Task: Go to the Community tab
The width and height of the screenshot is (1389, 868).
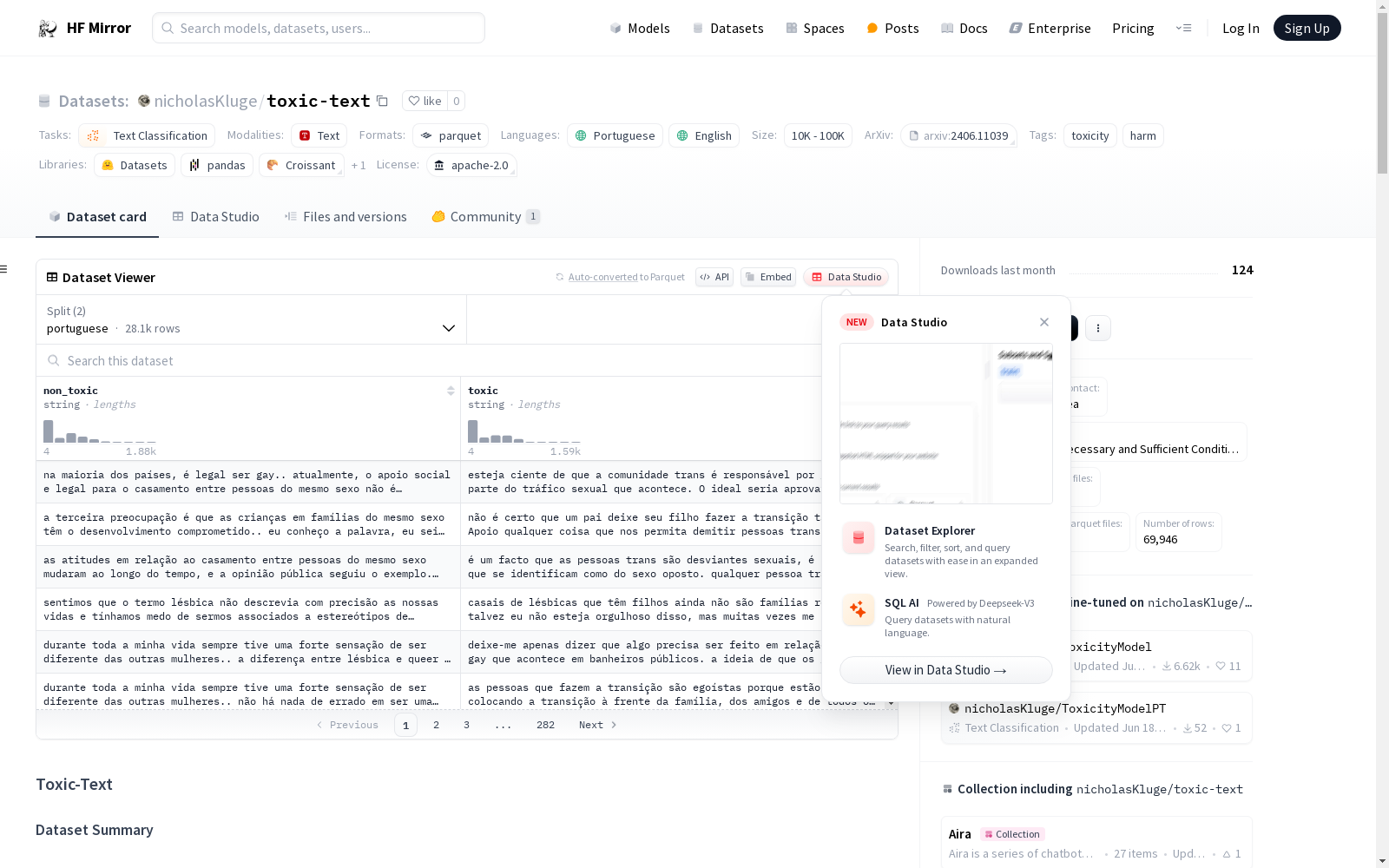Action: coord(486,217)
